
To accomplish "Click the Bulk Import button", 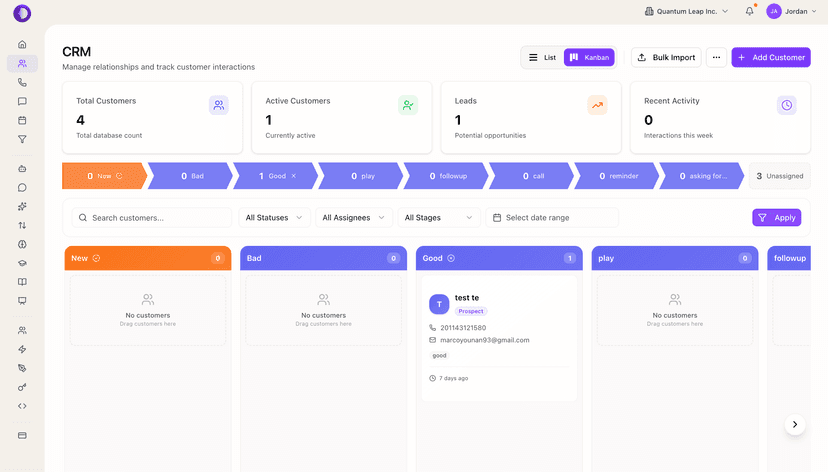I will (666, 58).
